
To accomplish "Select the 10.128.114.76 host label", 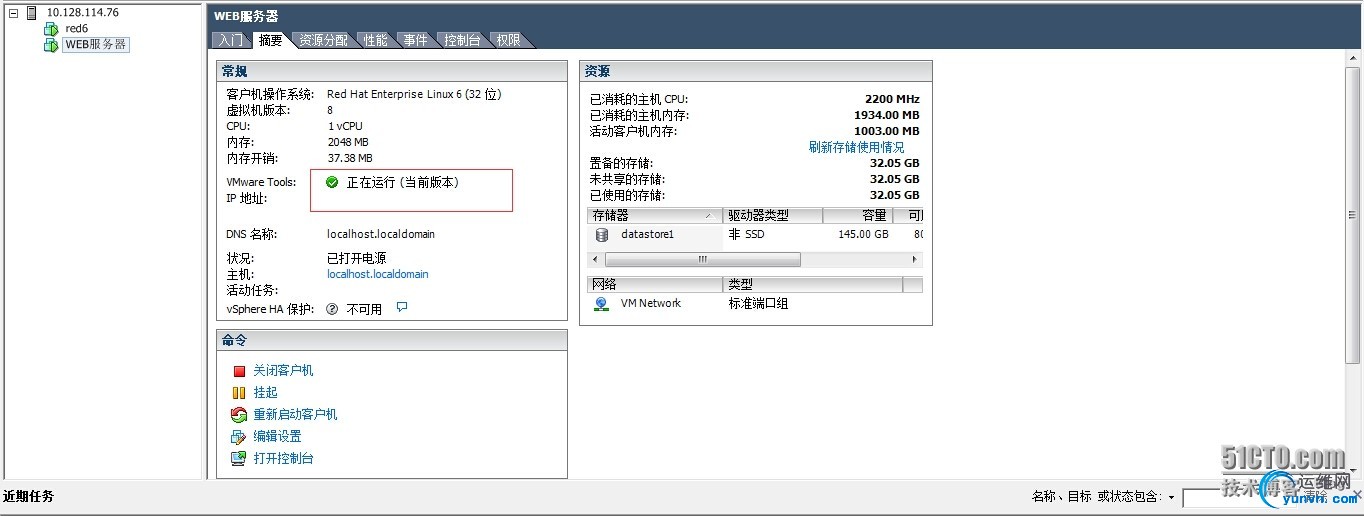I will click(x=82, y=13).
